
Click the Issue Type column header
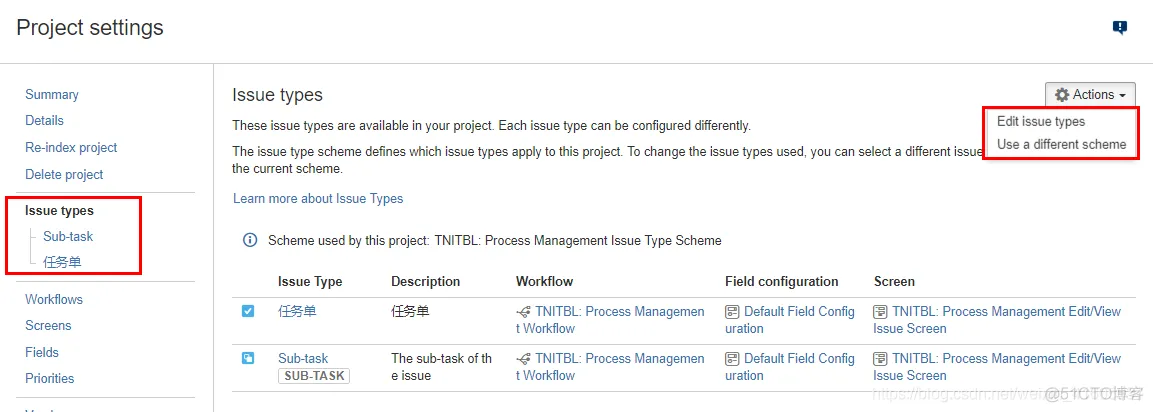pyautogui.click(x=310, y=281)
